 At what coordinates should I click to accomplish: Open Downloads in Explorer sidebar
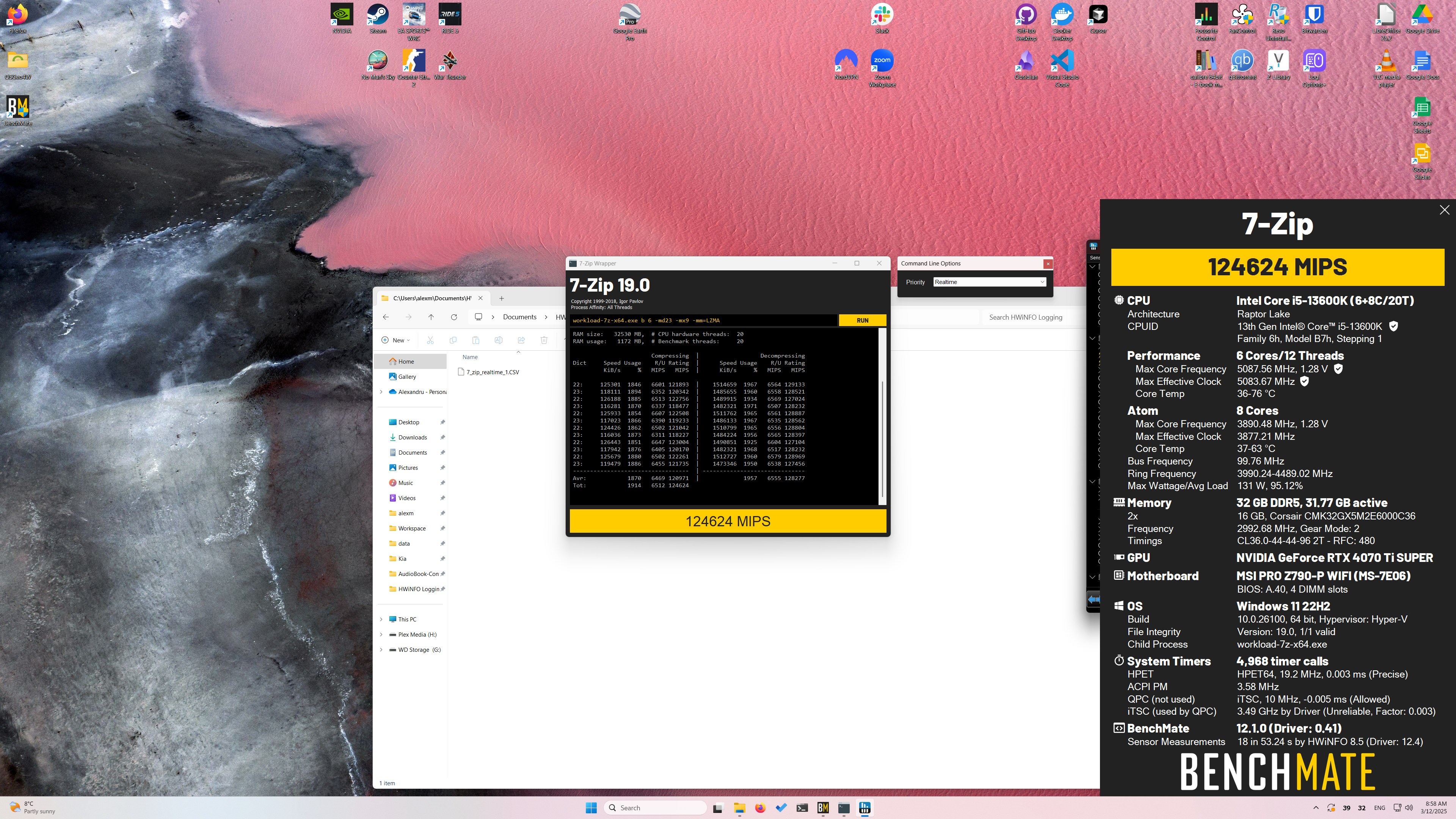(410, 438)
